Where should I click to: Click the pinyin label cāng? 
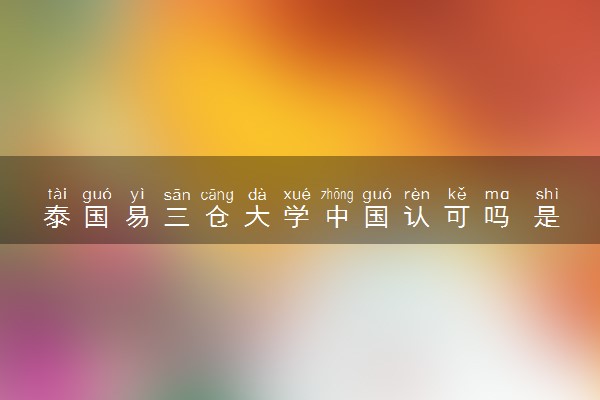pos(217,196)
